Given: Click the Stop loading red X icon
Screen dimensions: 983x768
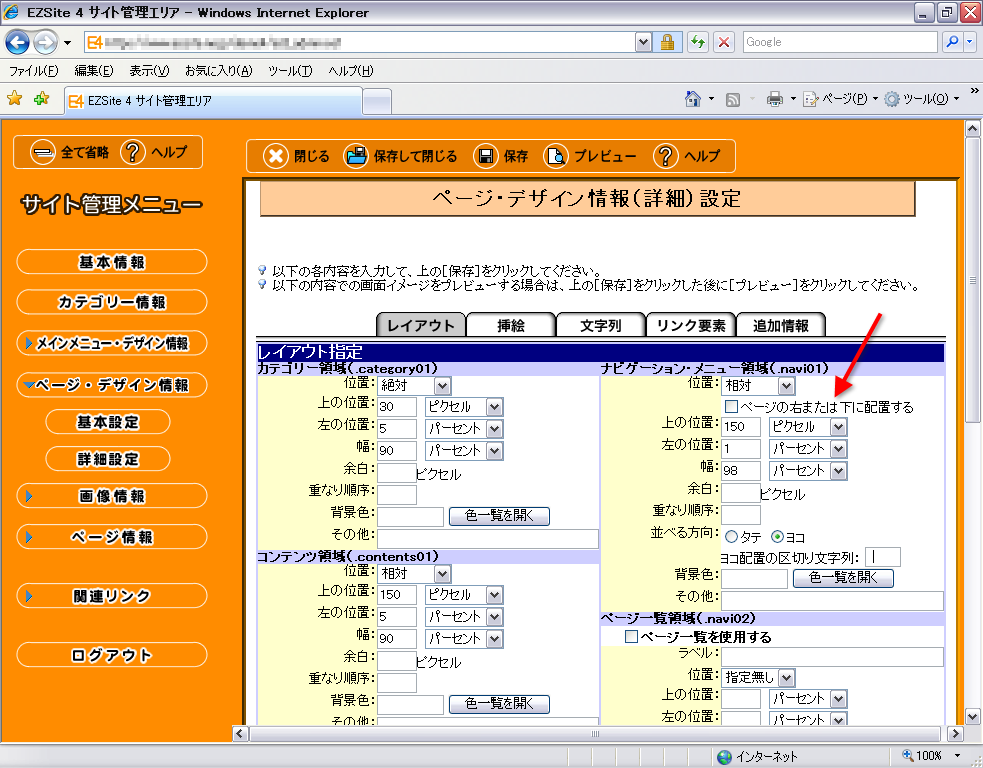Looking at the screenshot, I should (x=724, y=42).
